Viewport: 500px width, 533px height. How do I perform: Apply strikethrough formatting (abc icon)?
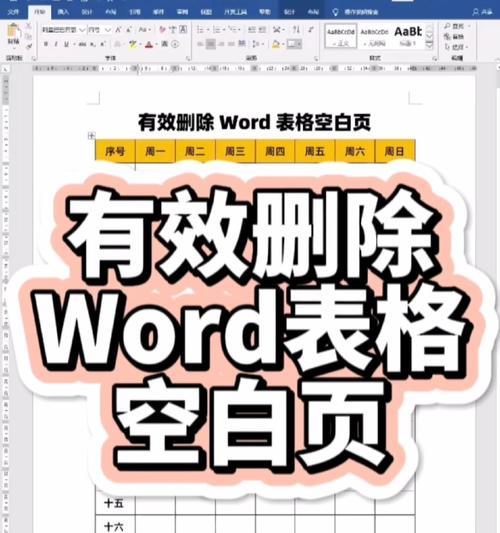(82, 44)
